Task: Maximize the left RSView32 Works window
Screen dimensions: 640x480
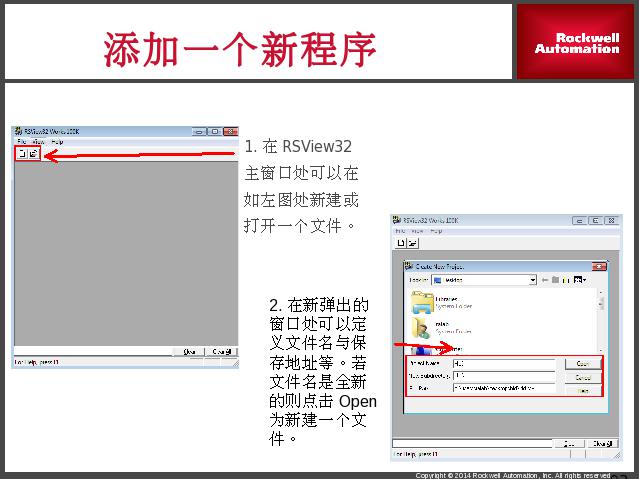Action: tap(214, 131)
